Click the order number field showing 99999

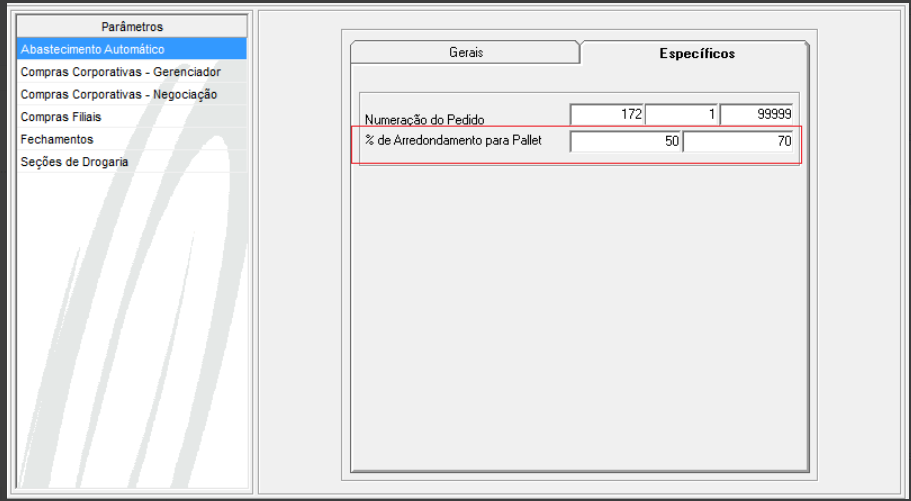pos(756,114)
